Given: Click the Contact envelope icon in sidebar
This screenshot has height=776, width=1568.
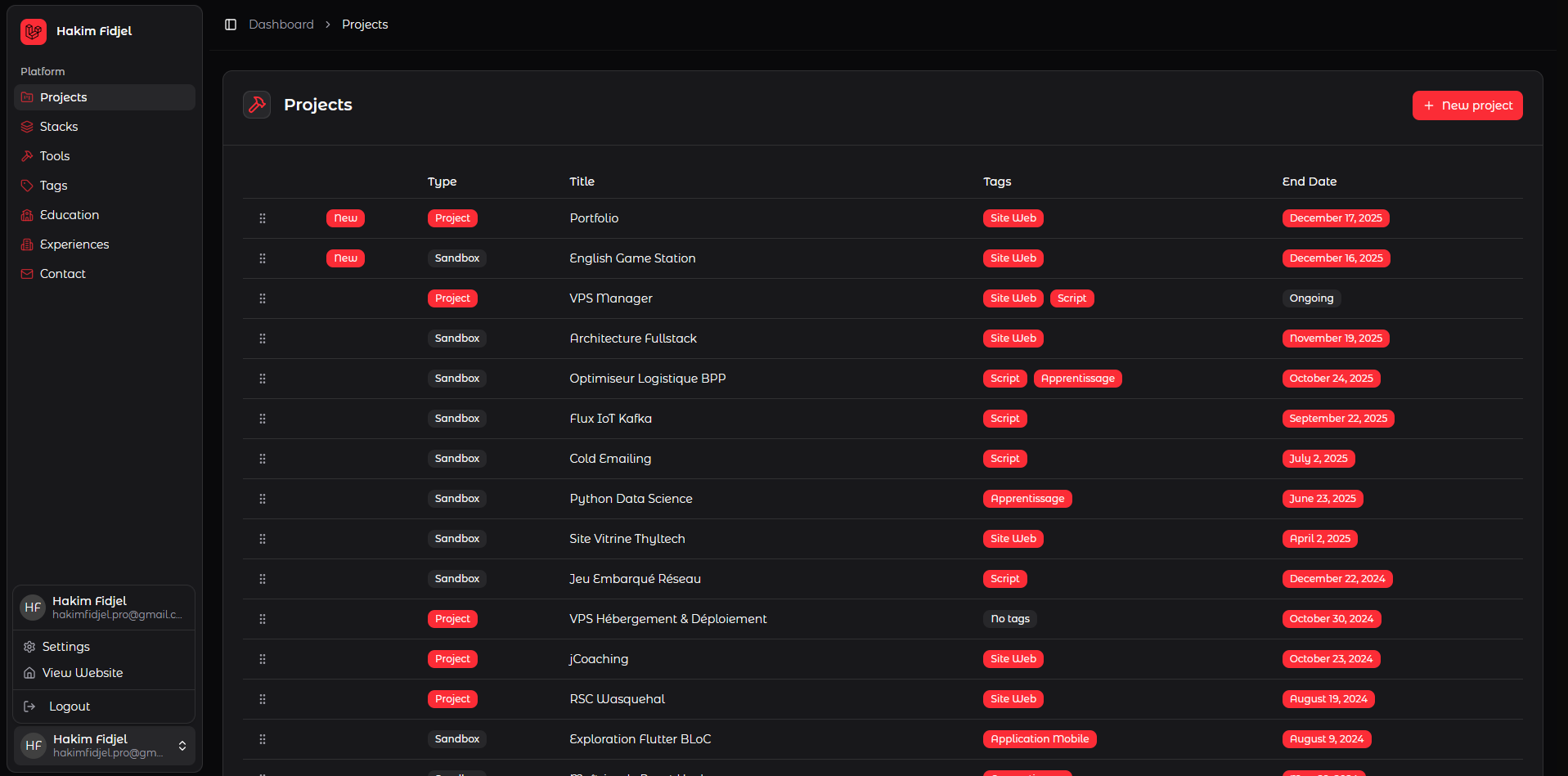Looking at the screenshot, I should [27, 274].
